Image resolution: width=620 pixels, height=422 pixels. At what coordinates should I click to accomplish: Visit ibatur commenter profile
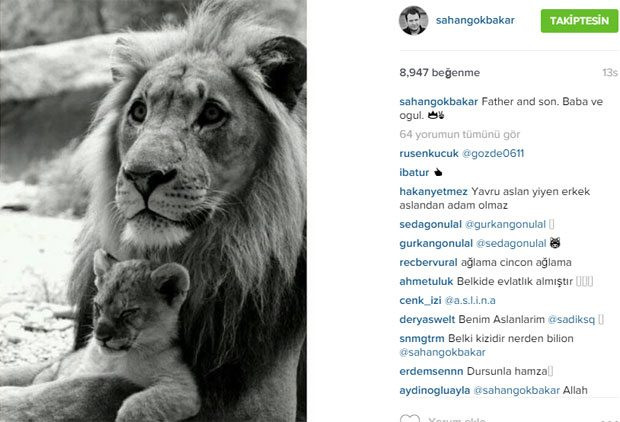(x=414, y=172)
